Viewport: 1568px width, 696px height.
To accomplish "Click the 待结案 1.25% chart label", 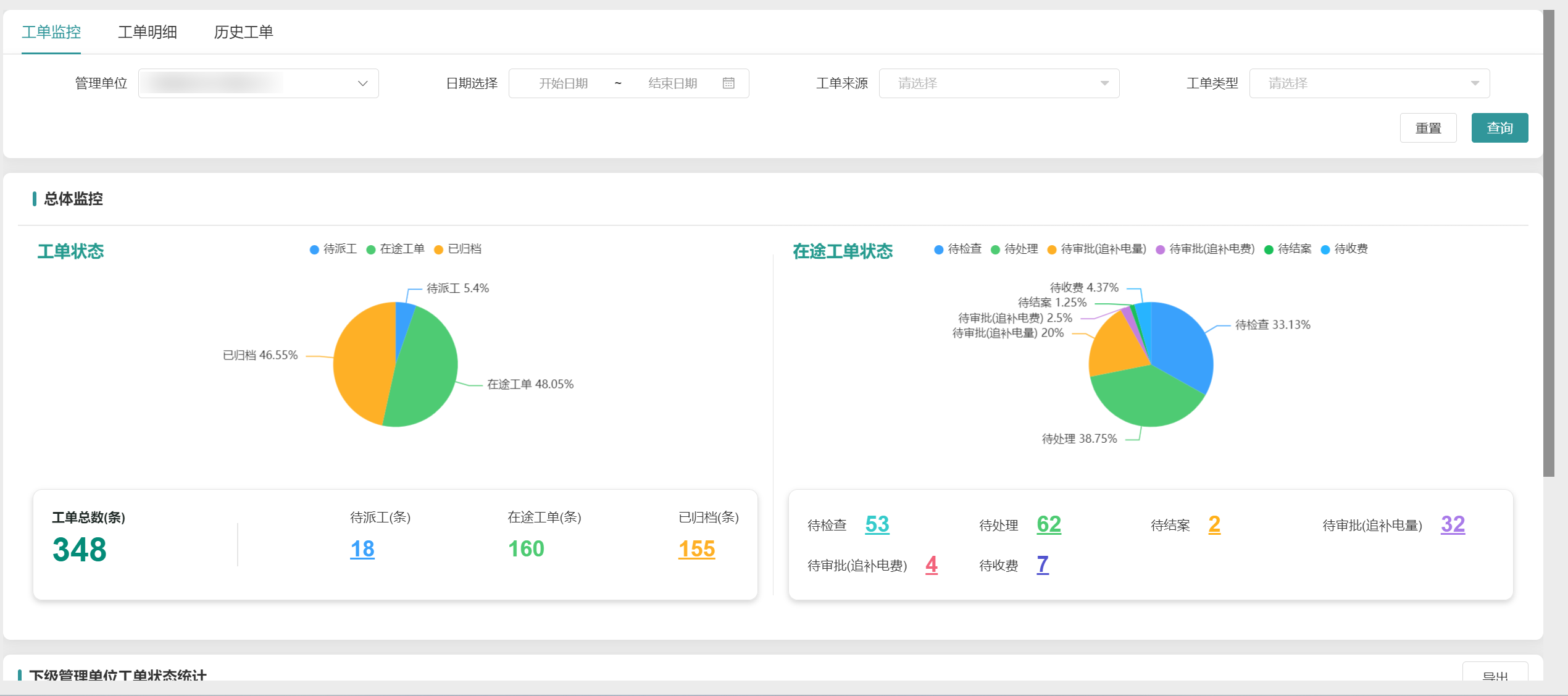I will point(1052,303).
